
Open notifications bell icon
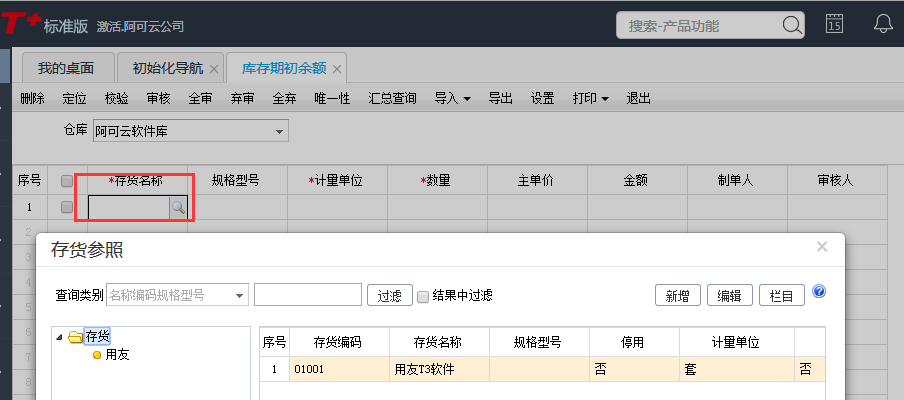[883, 25]
